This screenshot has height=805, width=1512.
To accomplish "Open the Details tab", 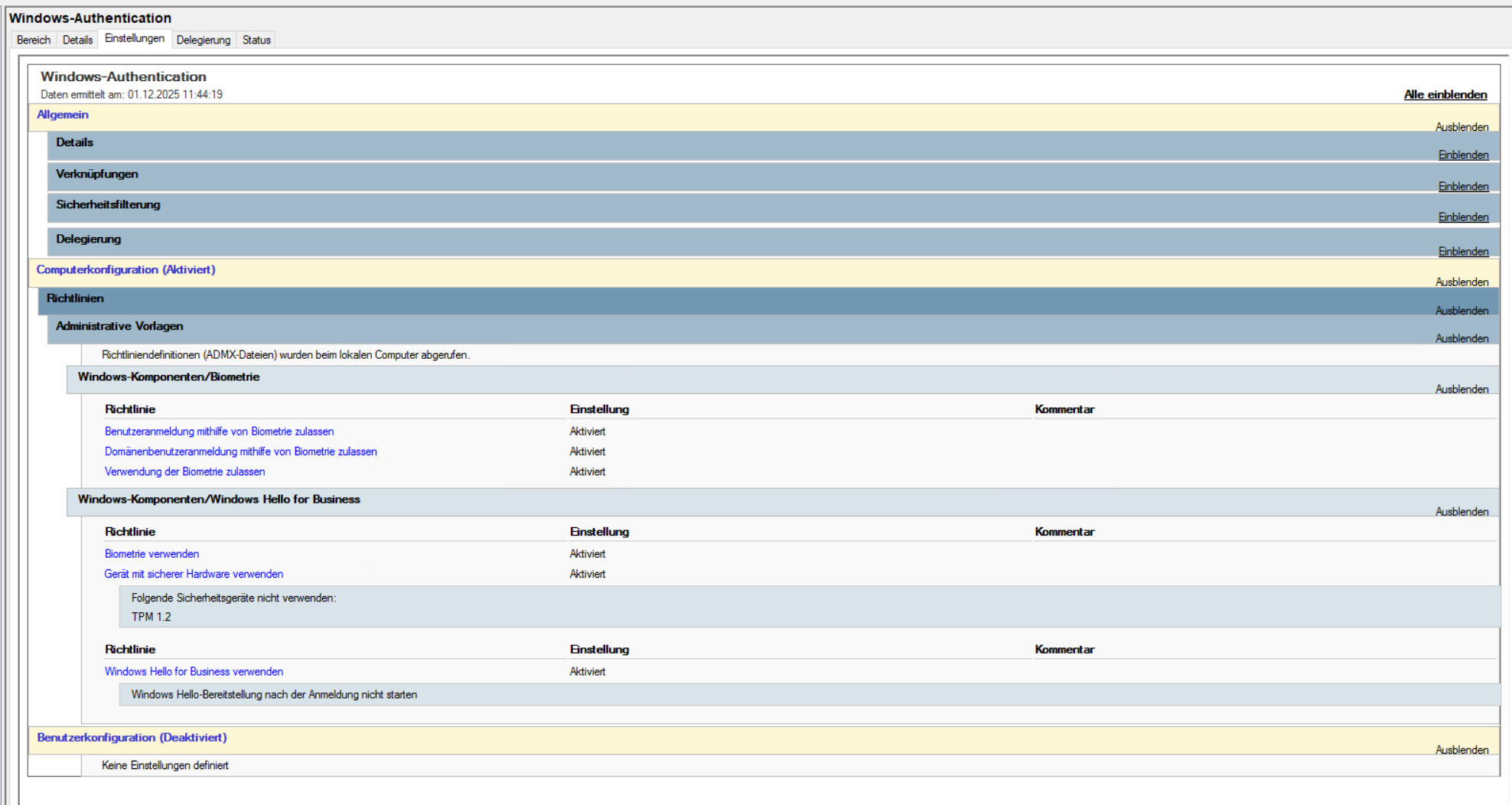I will pos(77,40).
